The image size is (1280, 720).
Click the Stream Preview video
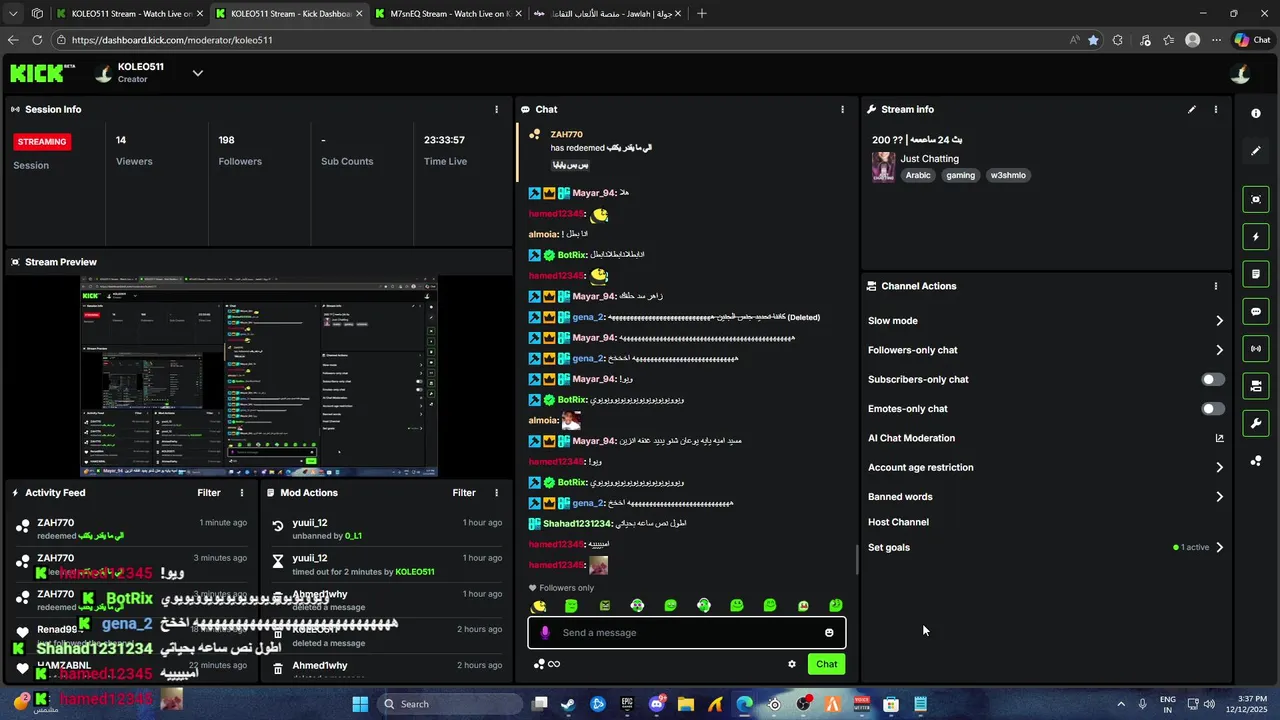pos(258,377)
